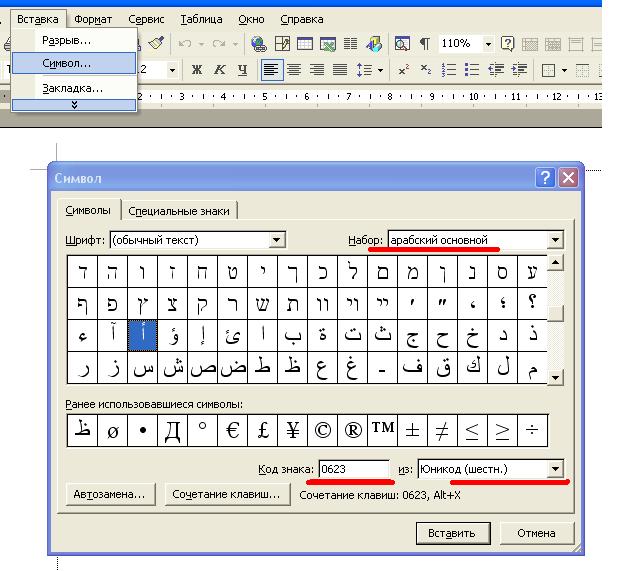Click the Вставить button
This screenshot has width=628, height=571.
coord(453,533)
